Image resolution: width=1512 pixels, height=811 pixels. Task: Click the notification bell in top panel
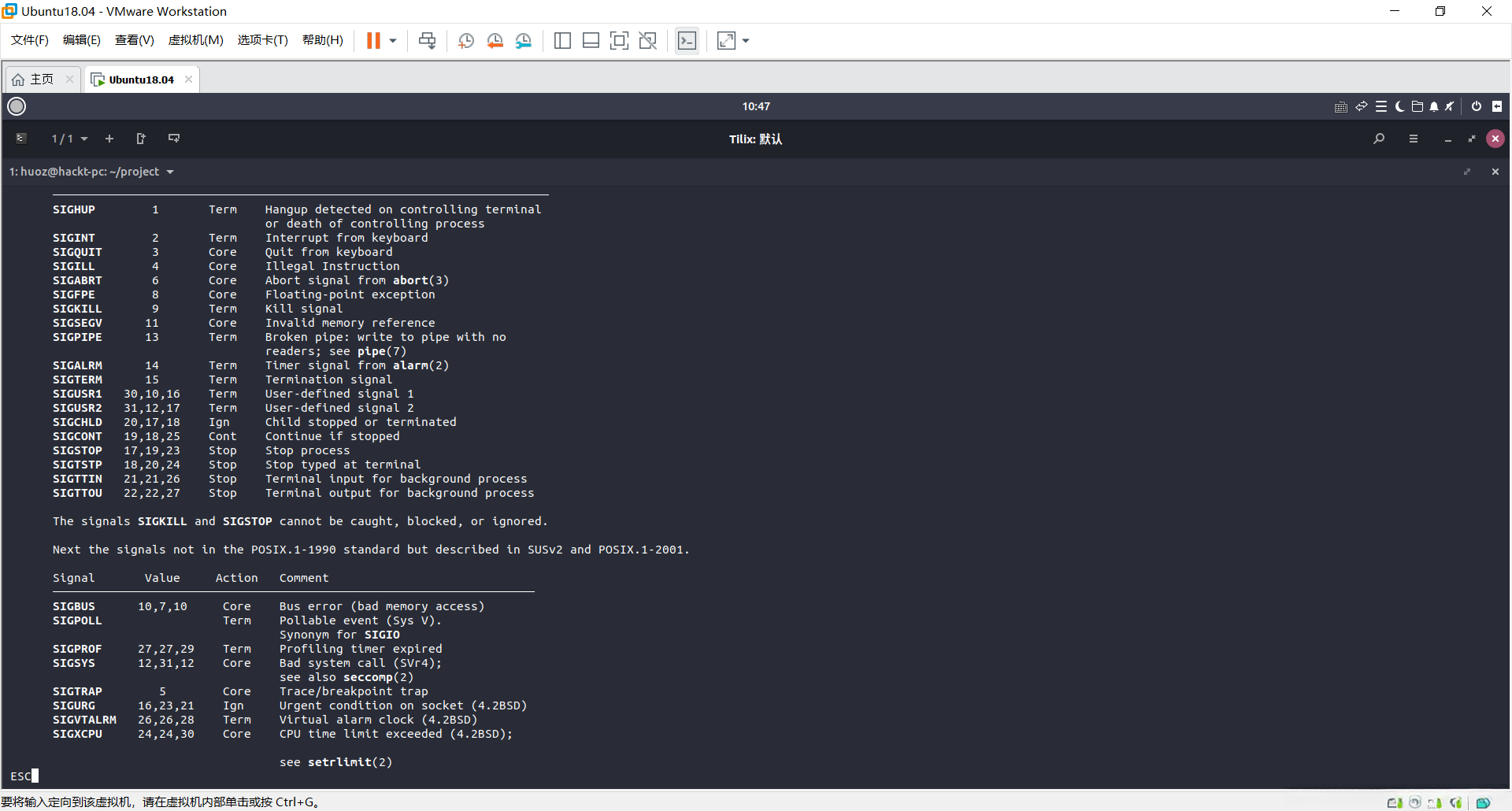tap(1434, 106)
